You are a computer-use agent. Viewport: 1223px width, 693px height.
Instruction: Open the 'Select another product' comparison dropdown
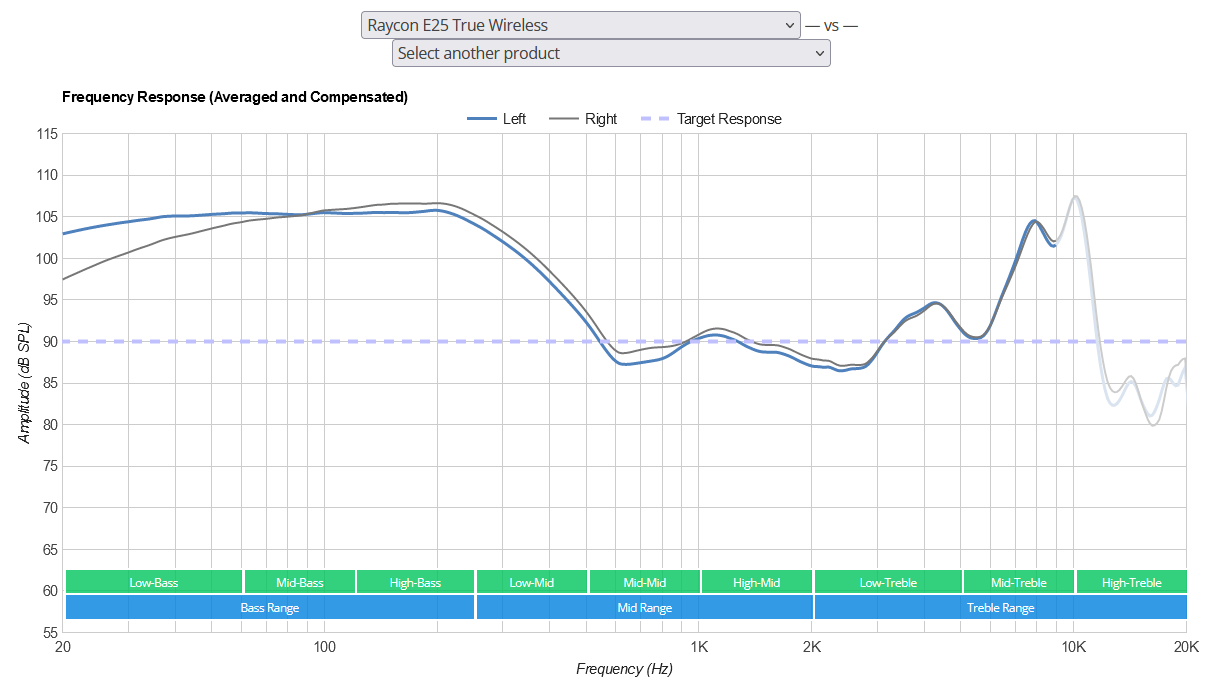pyautogui.click(x=611, y=53)
